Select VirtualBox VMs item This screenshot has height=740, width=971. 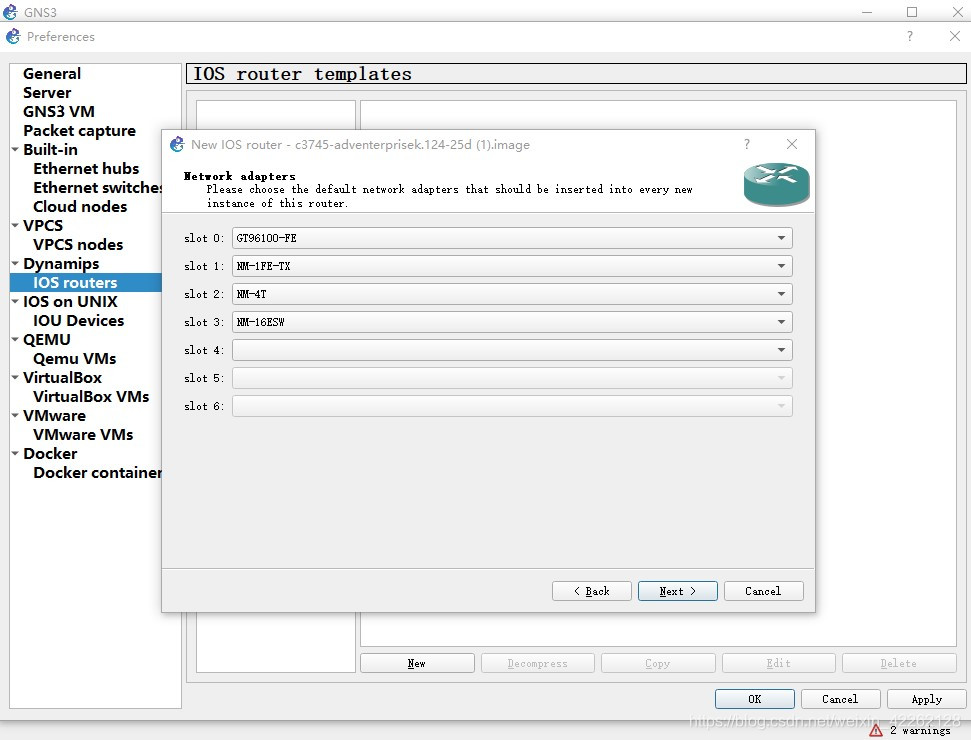91,396
